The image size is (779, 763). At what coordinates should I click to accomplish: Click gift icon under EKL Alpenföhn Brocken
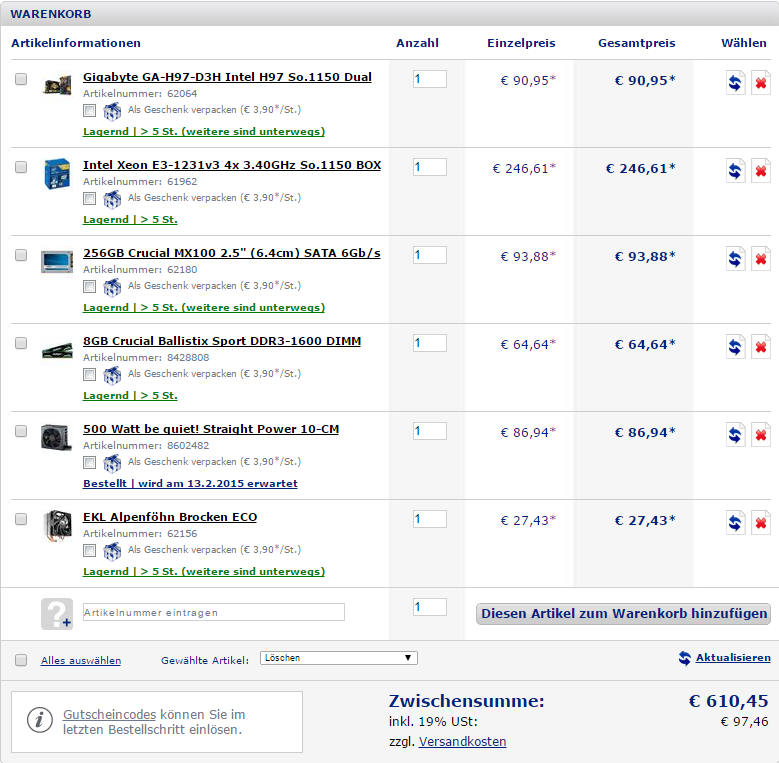click(112, 551)
